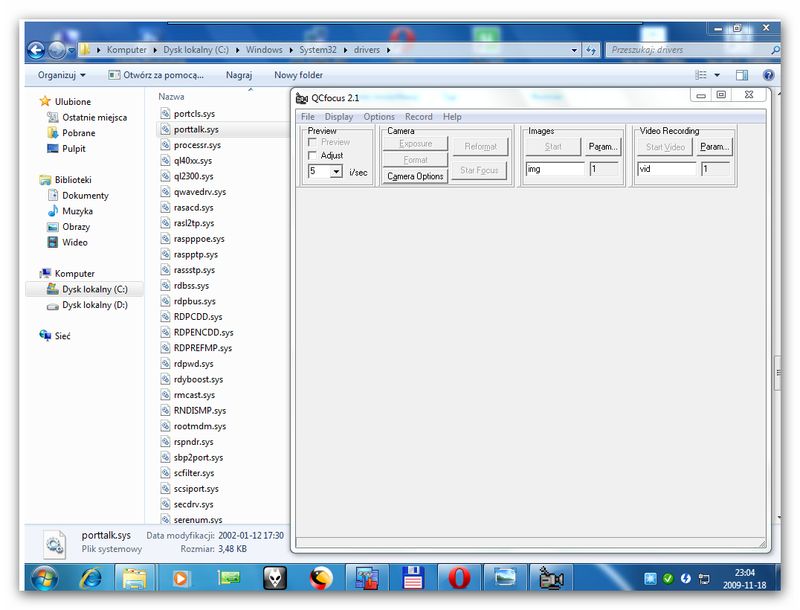Open the frames per second combo box
Screen dimensions: 800x610
(325, 171)
